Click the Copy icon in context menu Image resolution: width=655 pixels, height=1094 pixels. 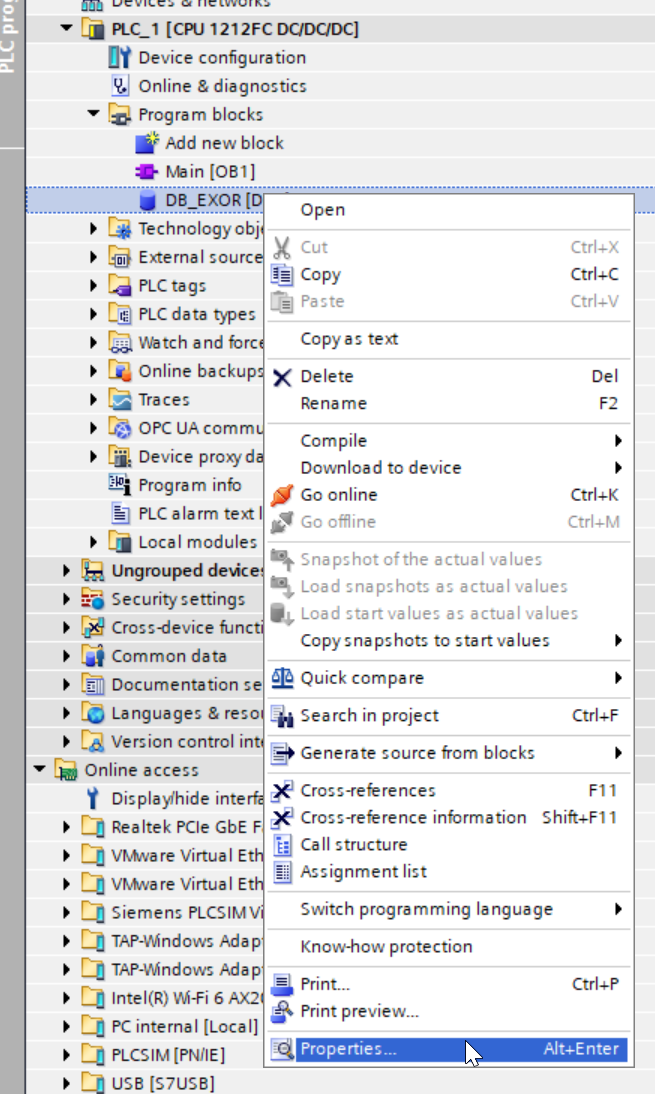(x=282, y=274)
